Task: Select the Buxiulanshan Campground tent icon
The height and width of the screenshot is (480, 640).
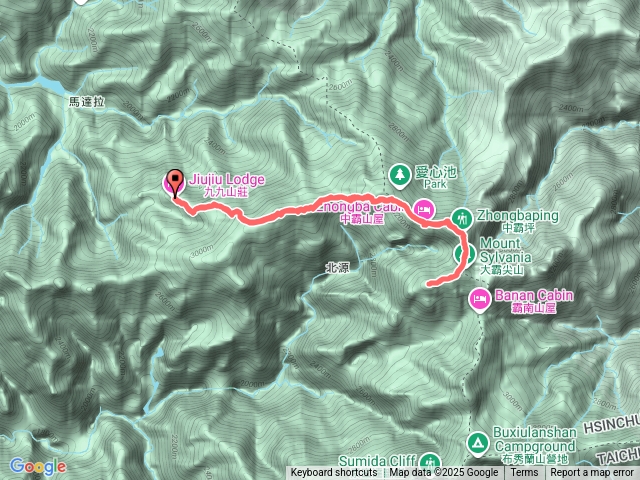Action: point(478,444)
